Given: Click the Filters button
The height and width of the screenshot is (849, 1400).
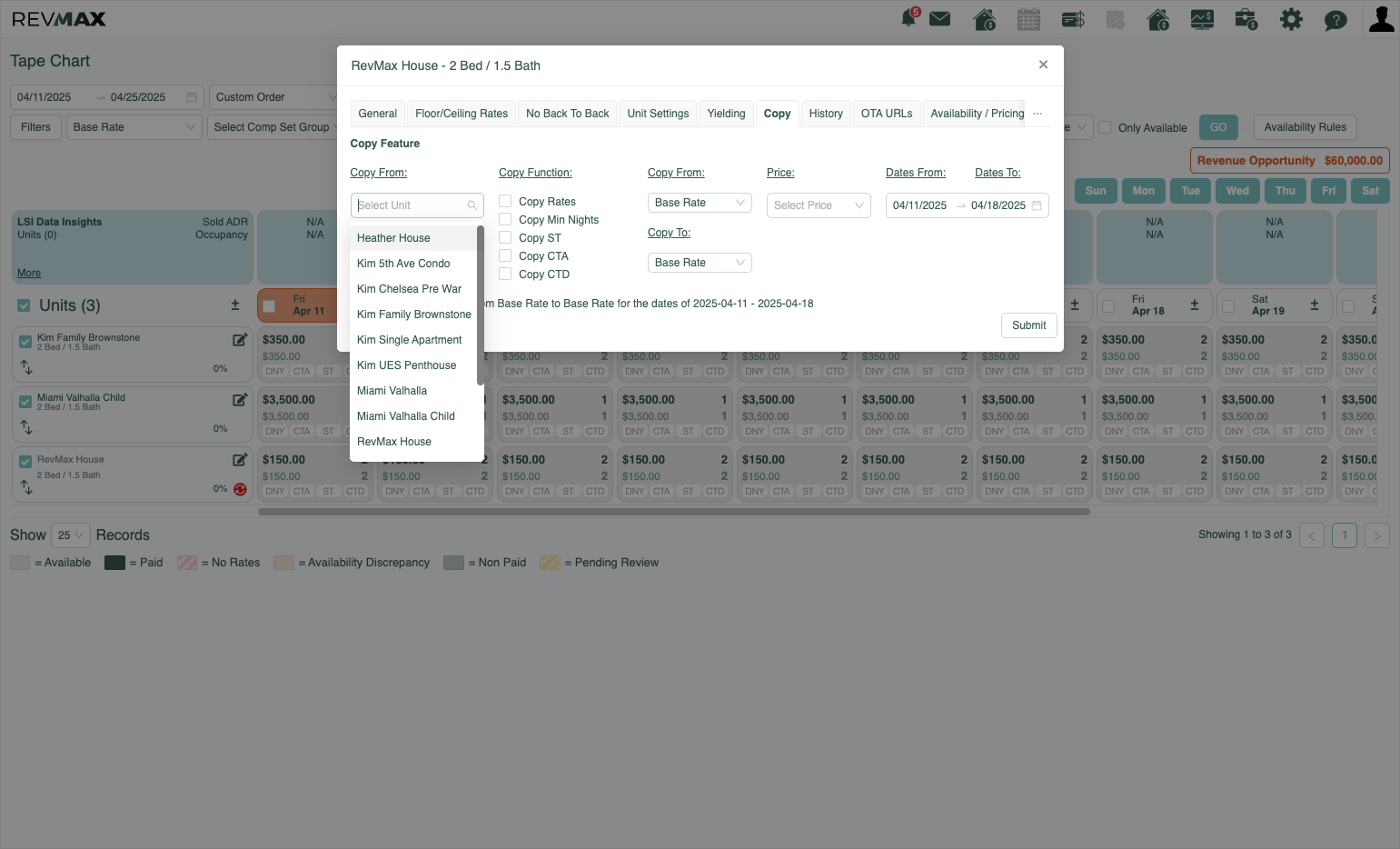Looking at the screenshot, I should 35,127.
